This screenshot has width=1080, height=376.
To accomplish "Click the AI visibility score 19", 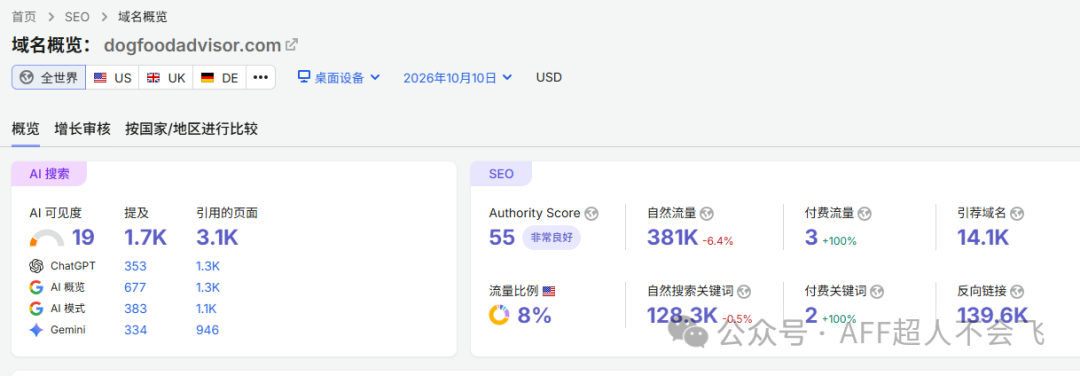I will [83, 238].
